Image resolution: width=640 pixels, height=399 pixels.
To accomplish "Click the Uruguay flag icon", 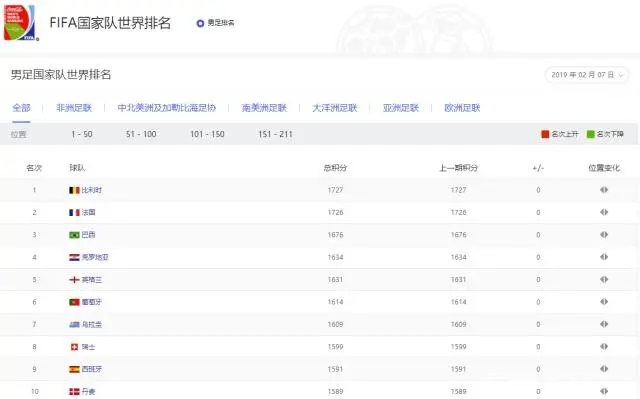I will pos(74,325).
